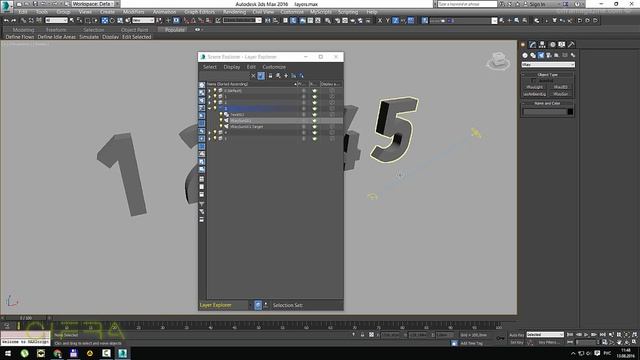
Task: Open the Modify command panel tab
Action: coord(533,44)
